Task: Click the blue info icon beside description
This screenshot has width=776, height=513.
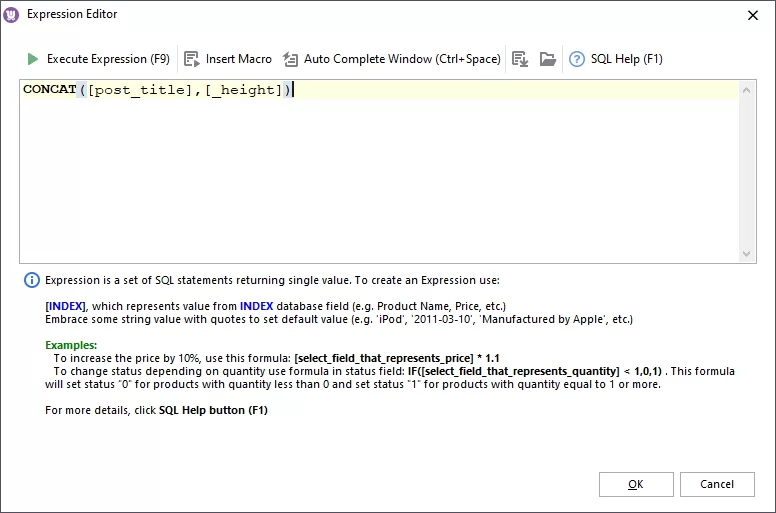Action: pyautogui.click(x=32, y=280)
